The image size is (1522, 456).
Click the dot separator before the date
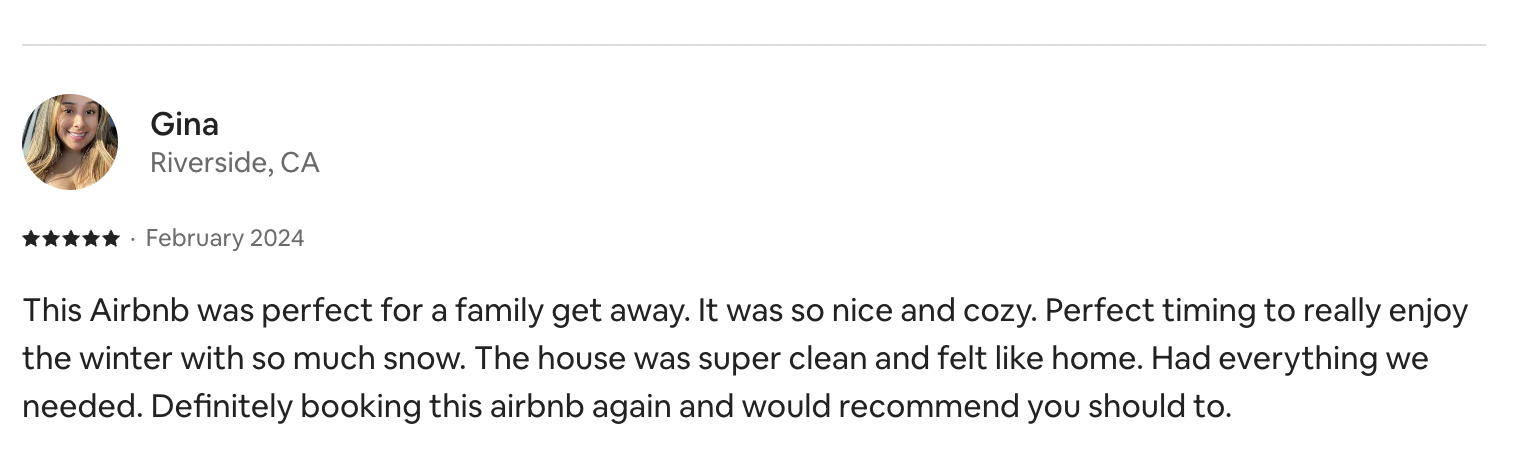point(133,239)
